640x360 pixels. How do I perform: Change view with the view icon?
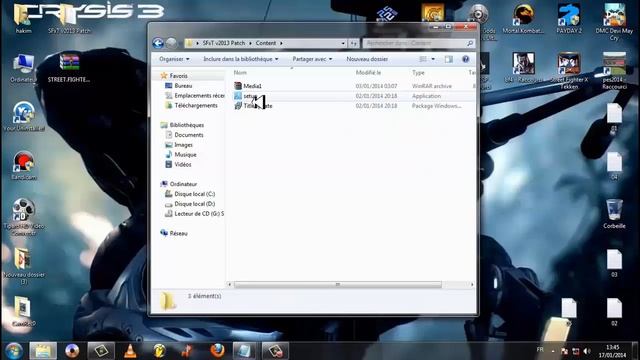pyautogui.click(x=423, y=59)
